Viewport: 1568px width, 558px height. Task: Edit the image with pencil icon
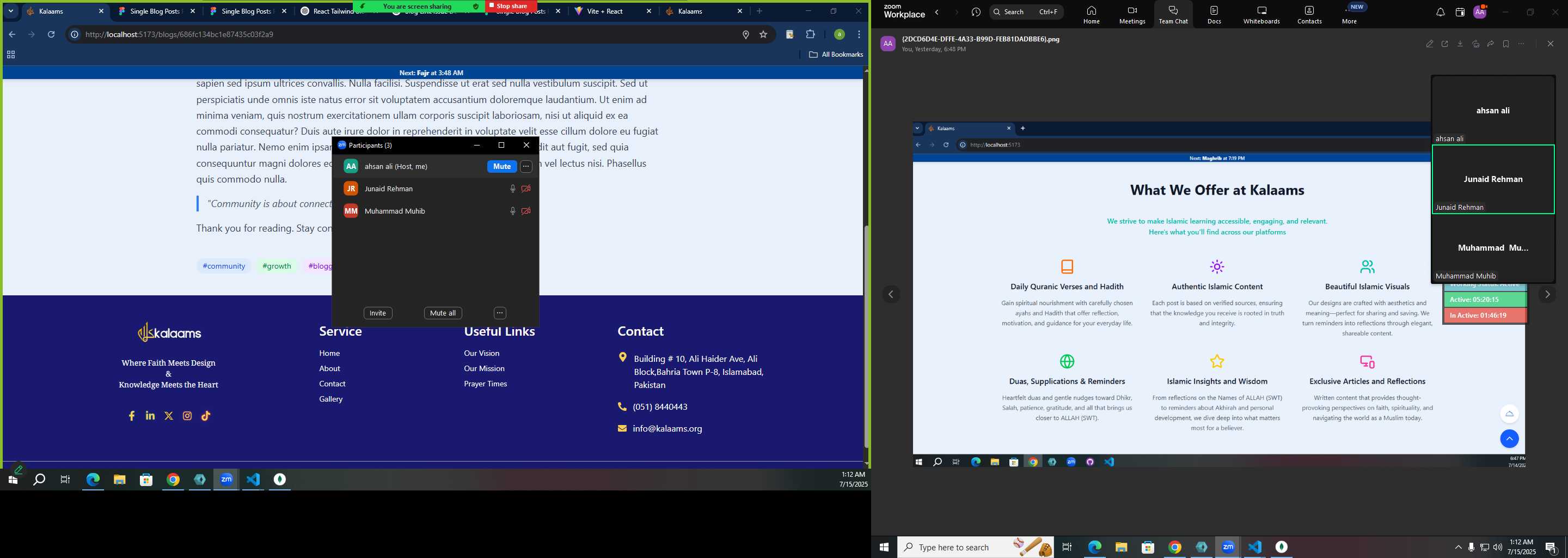[x=1429, y=44]
